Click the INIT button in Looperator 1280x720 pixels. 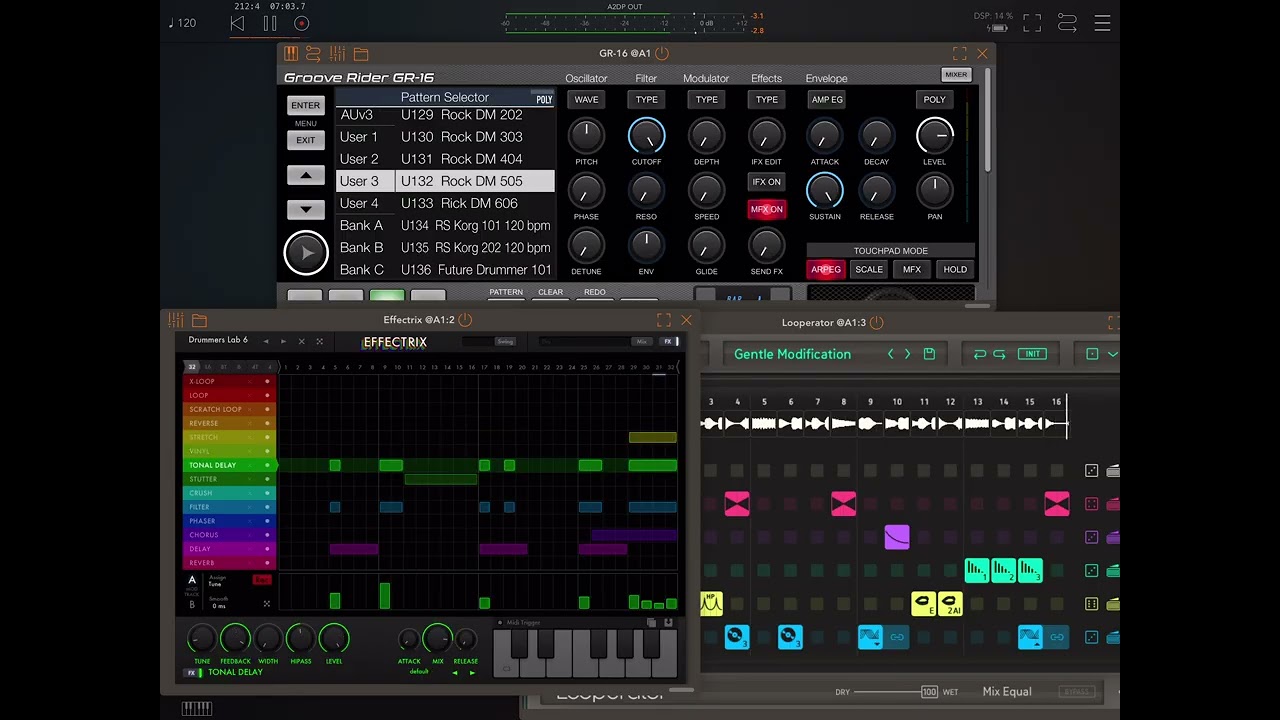pos(1032,354)
